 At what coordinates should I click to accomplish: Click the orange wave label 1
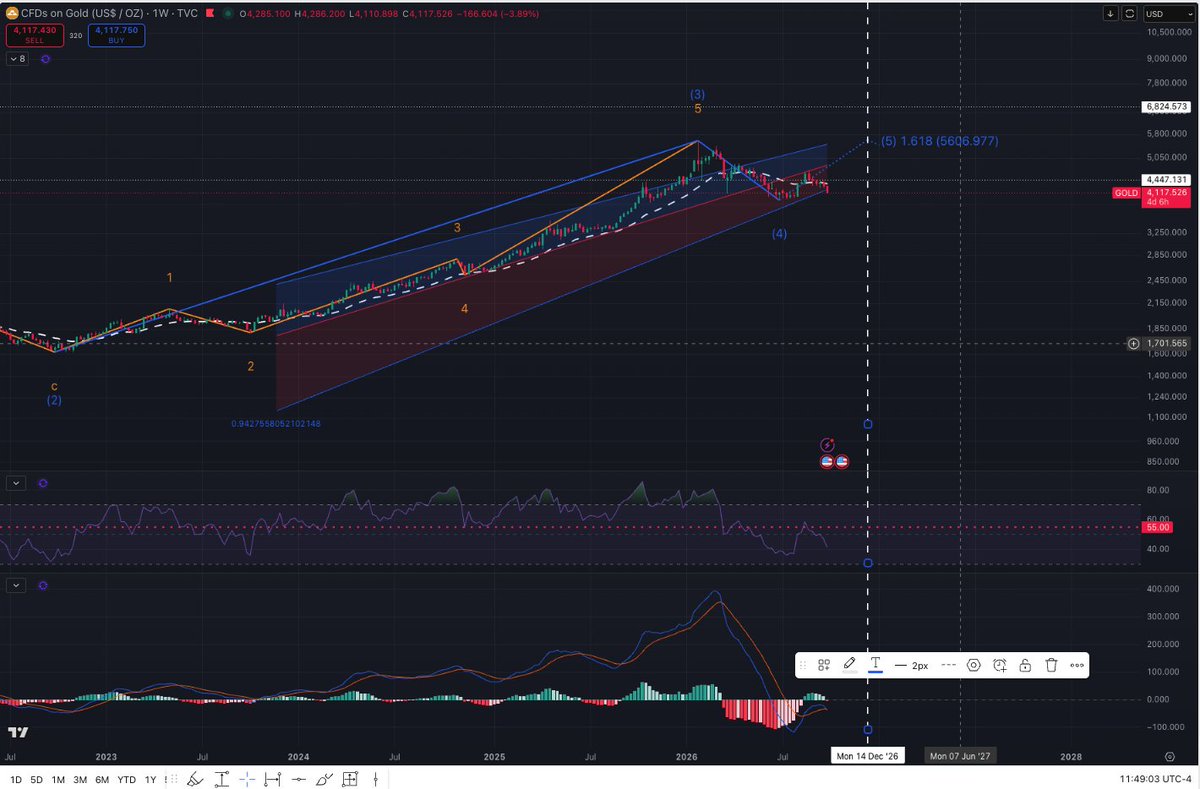tap(170, 277)
